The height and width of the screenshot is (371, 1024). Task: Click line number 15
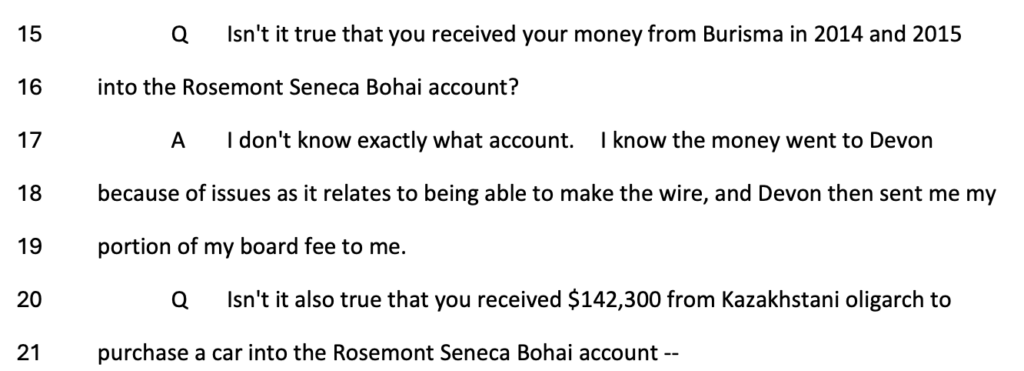click(29, 34)
